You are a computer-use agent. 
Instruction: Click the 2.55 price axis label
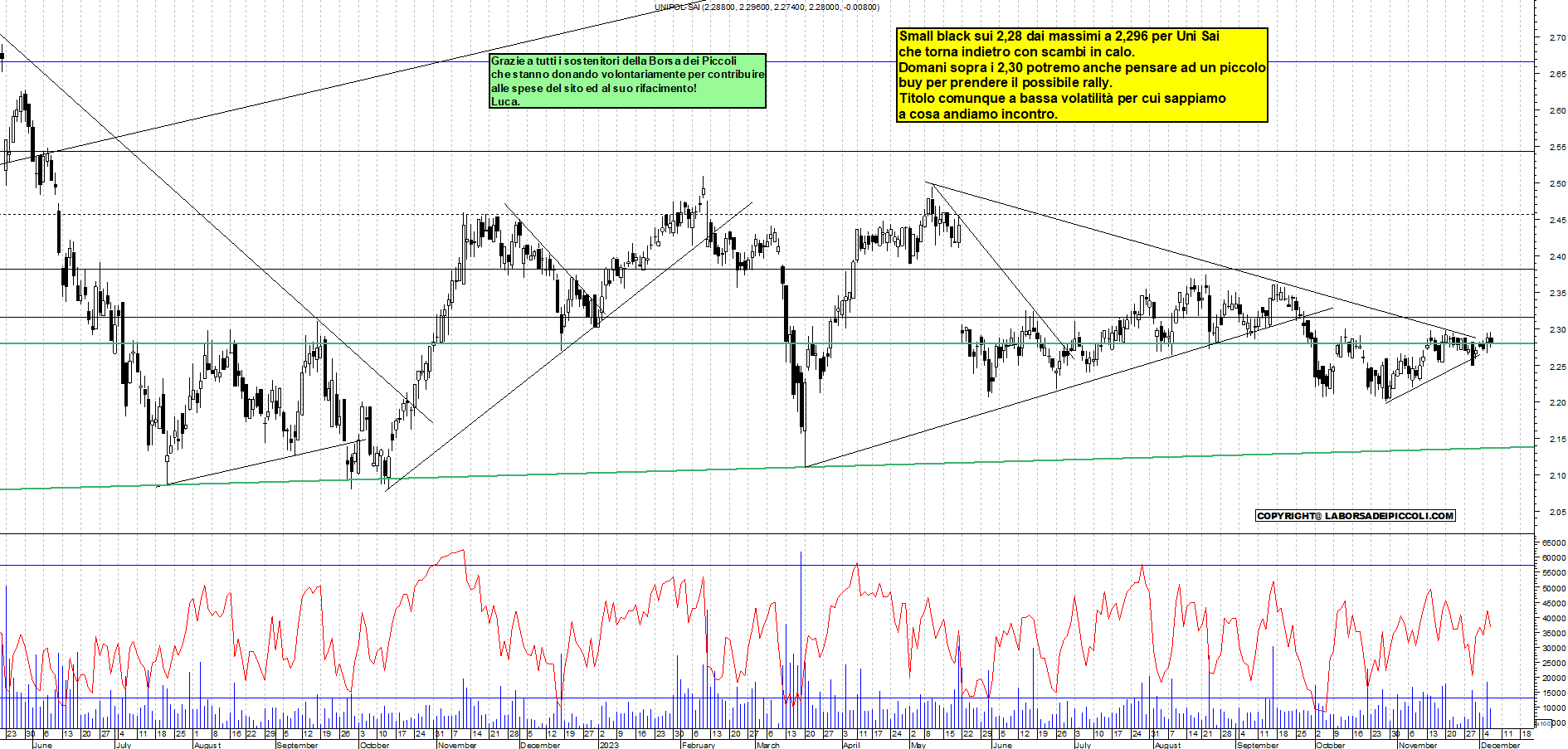[1557, 147]
